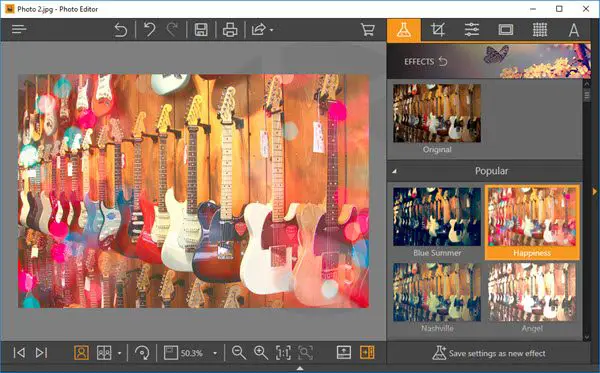Click the greyed-out Redo icon
600x373 pixels.
[x=172, y=29]
